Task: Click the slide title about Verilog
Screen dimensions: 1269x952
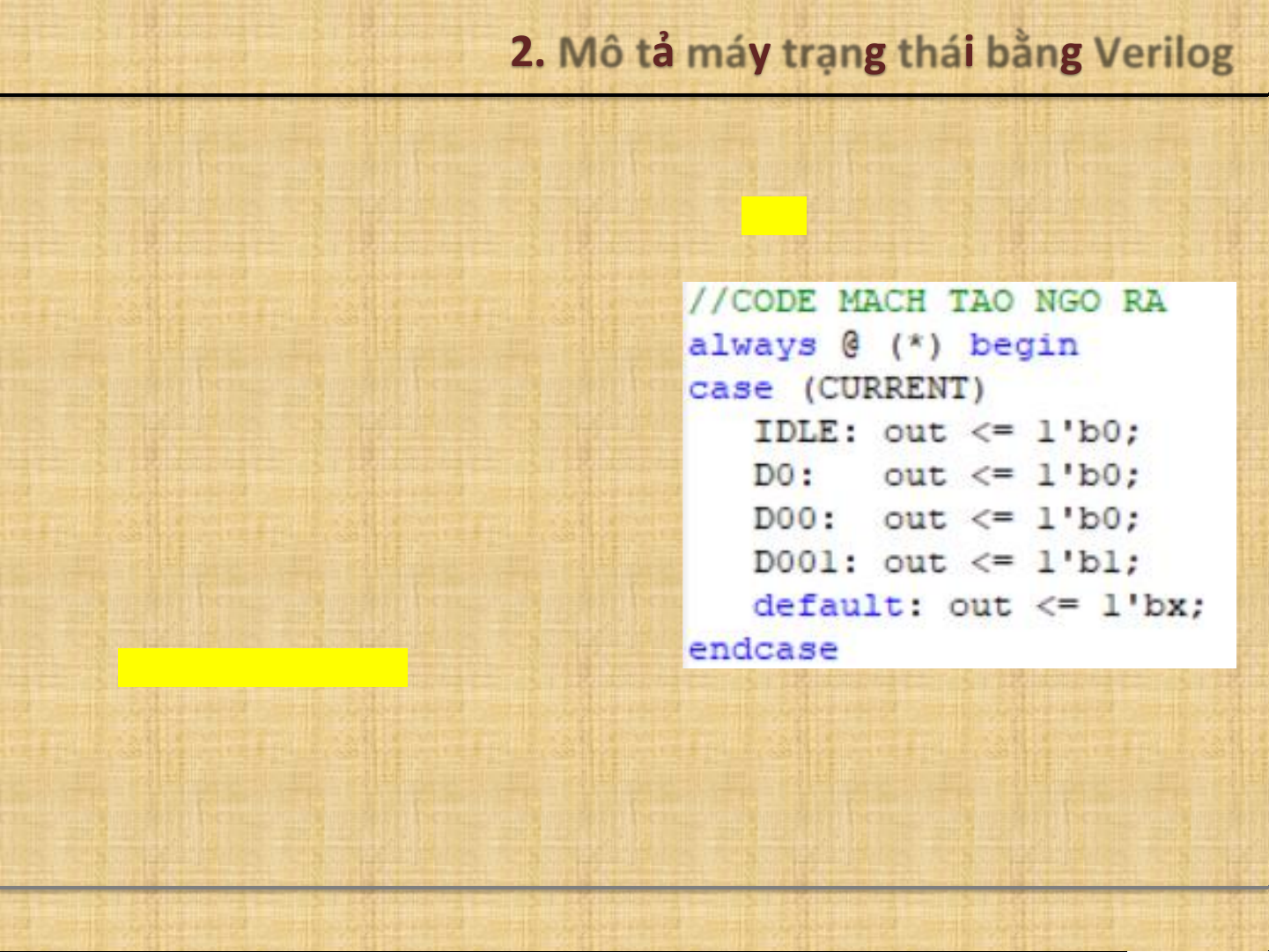Action: coord(872,53)
